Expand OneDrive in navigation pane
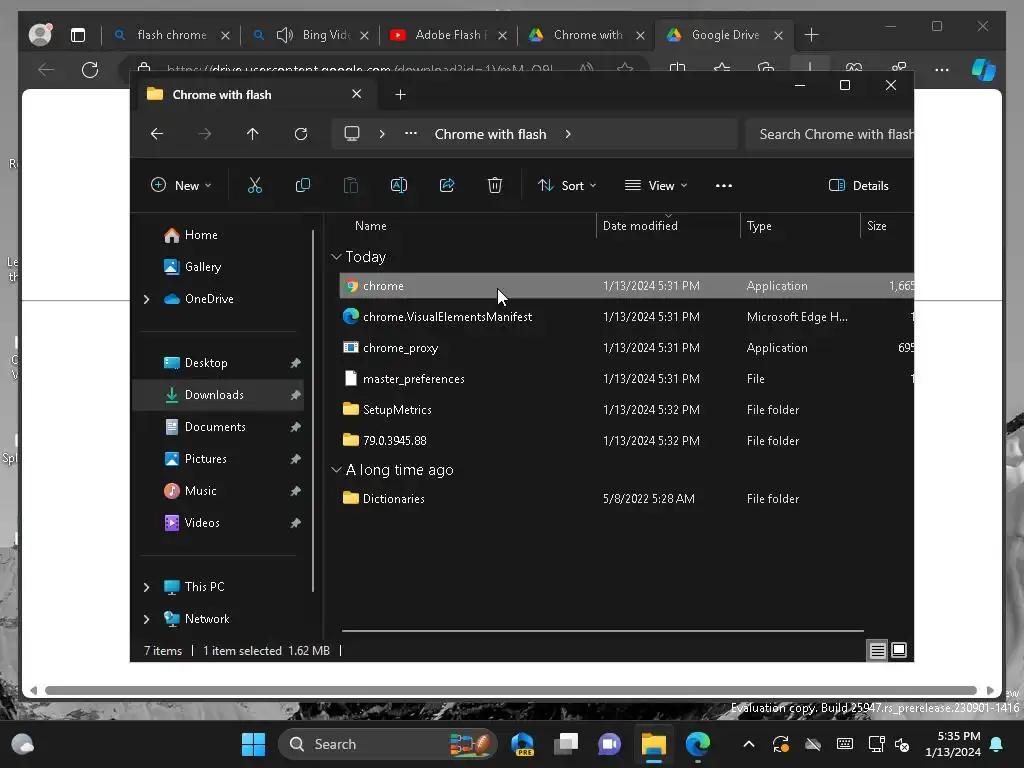 [146, 299]
